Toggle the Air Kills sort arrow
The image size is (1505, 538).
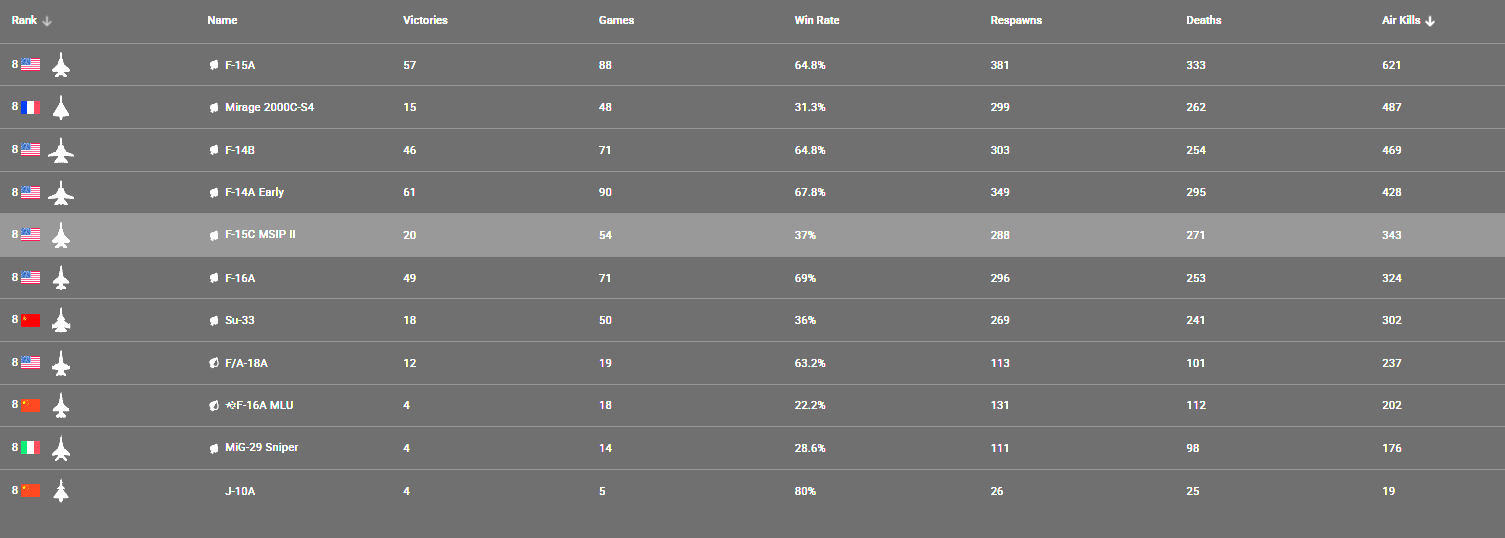(1430, 21)
